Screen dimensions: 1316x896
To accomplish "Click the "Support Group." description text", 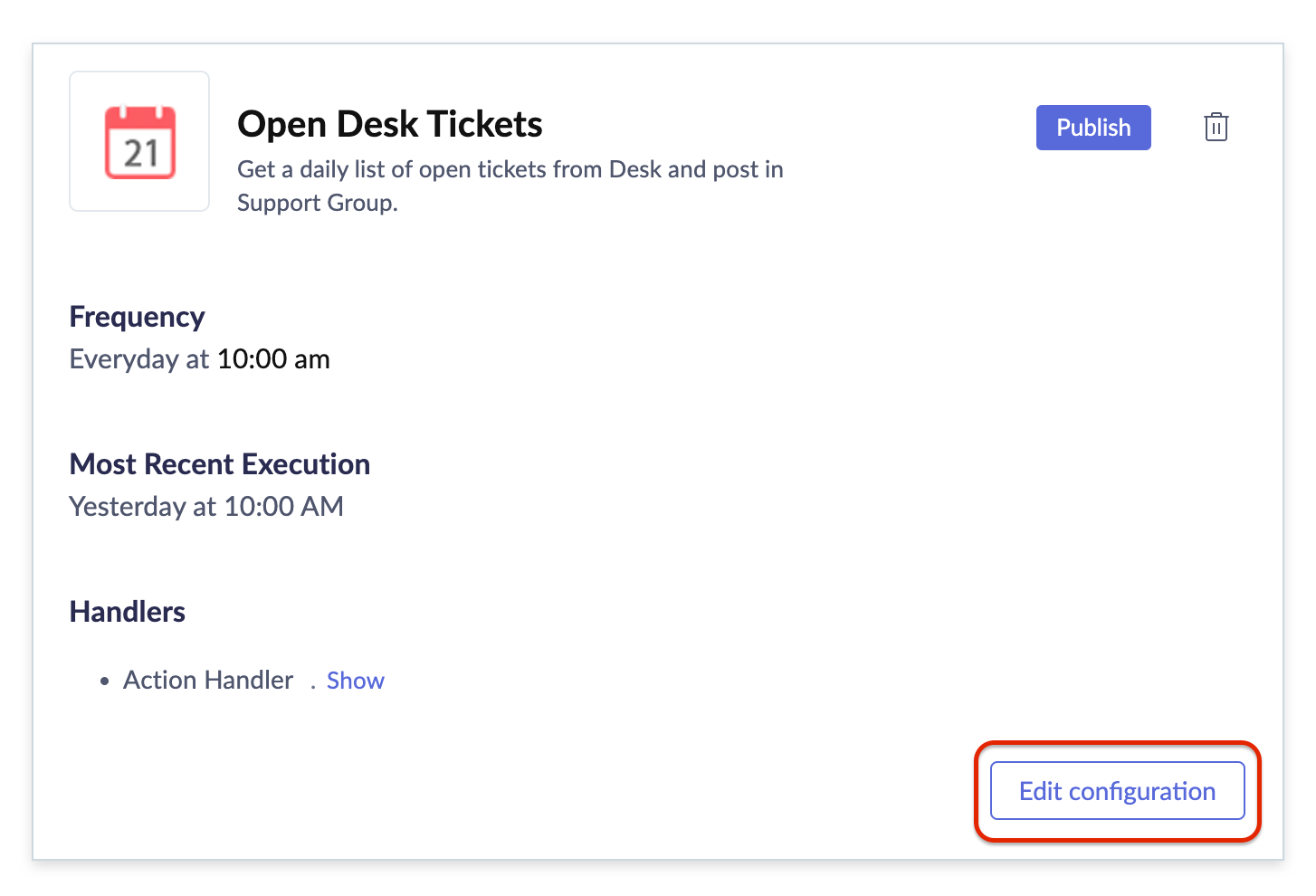I will pyautogui.click(x=317, y=203).
